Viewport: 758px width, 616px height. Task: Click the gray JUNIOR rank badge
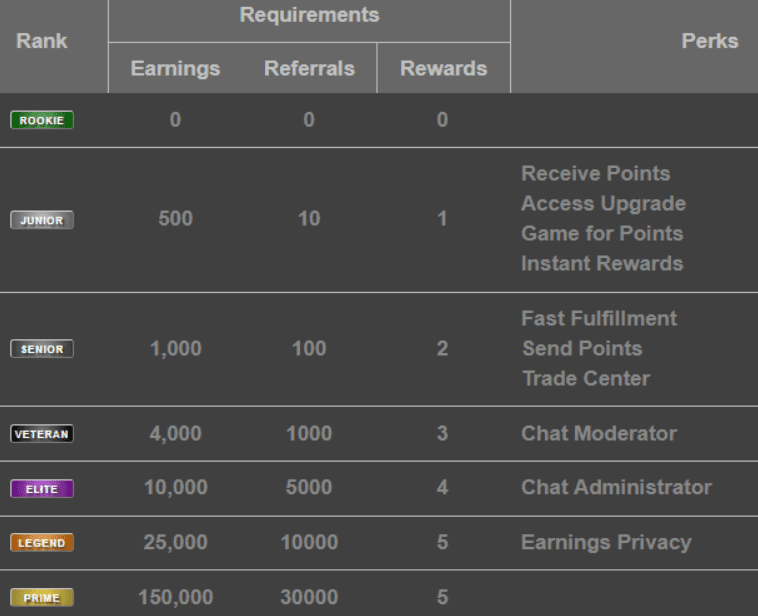point(42,220)
